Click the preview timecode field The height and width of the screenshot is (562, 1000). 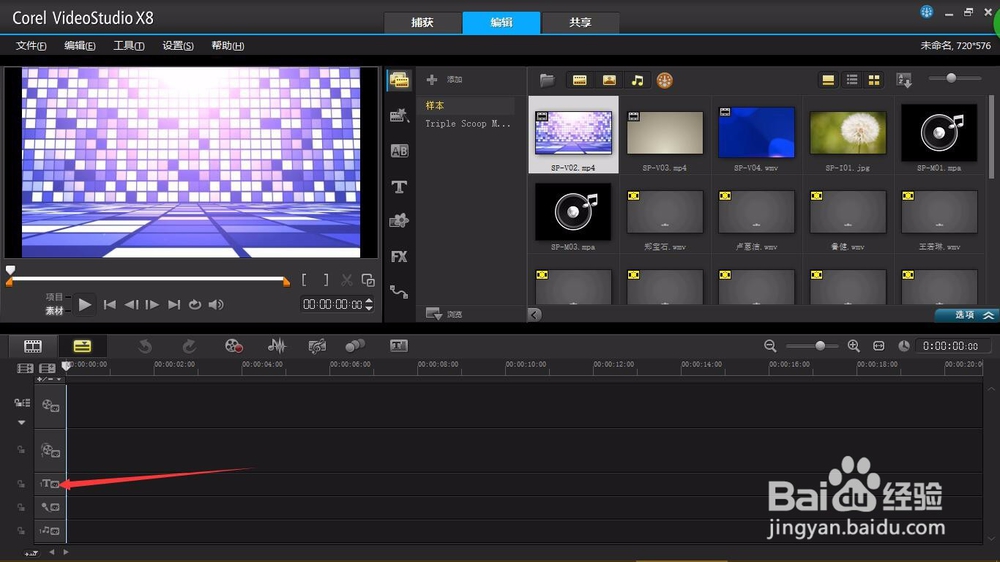pos(332,304)
